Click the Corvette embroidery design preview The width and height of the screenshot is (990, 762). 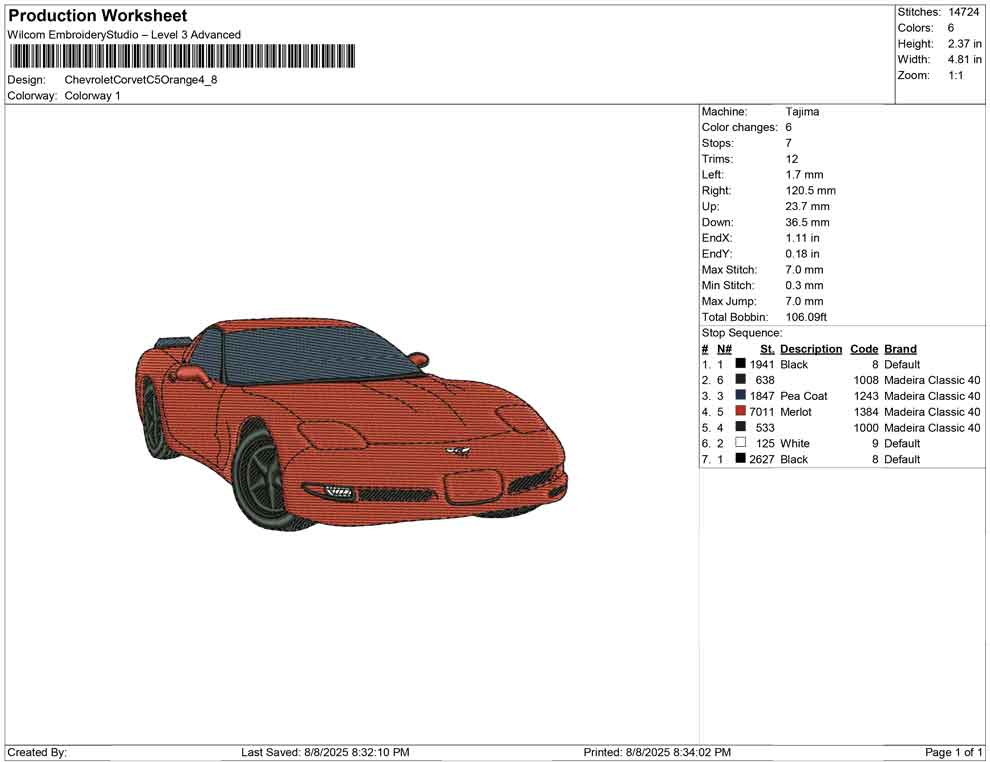pos(350,425)
